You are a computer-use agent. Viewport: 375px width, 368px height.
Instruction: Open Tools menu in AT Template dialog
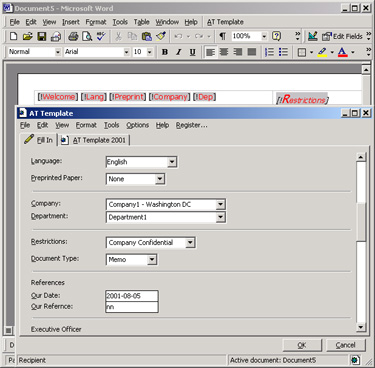[111, 125]
